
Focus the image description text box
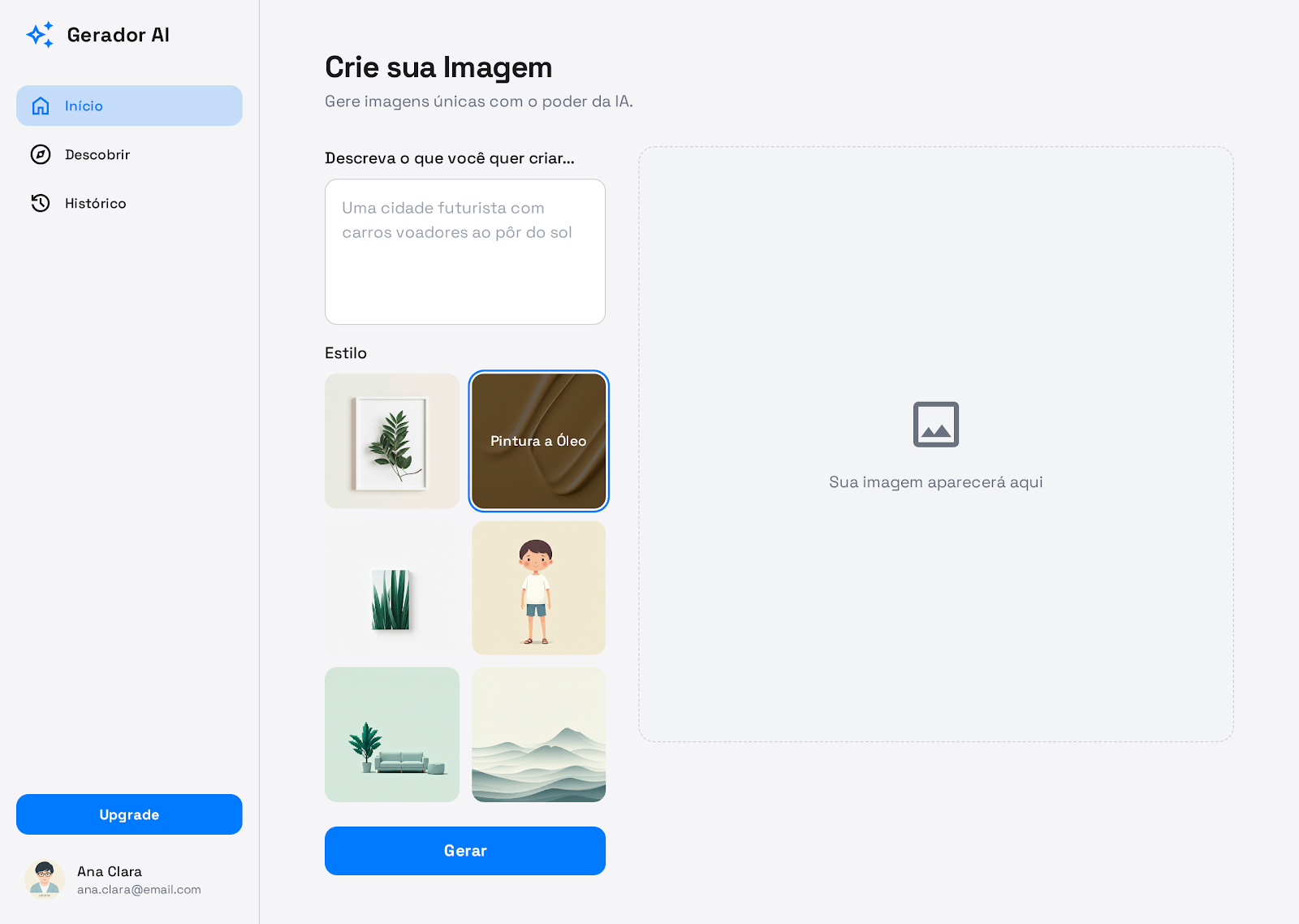[464, 252]
